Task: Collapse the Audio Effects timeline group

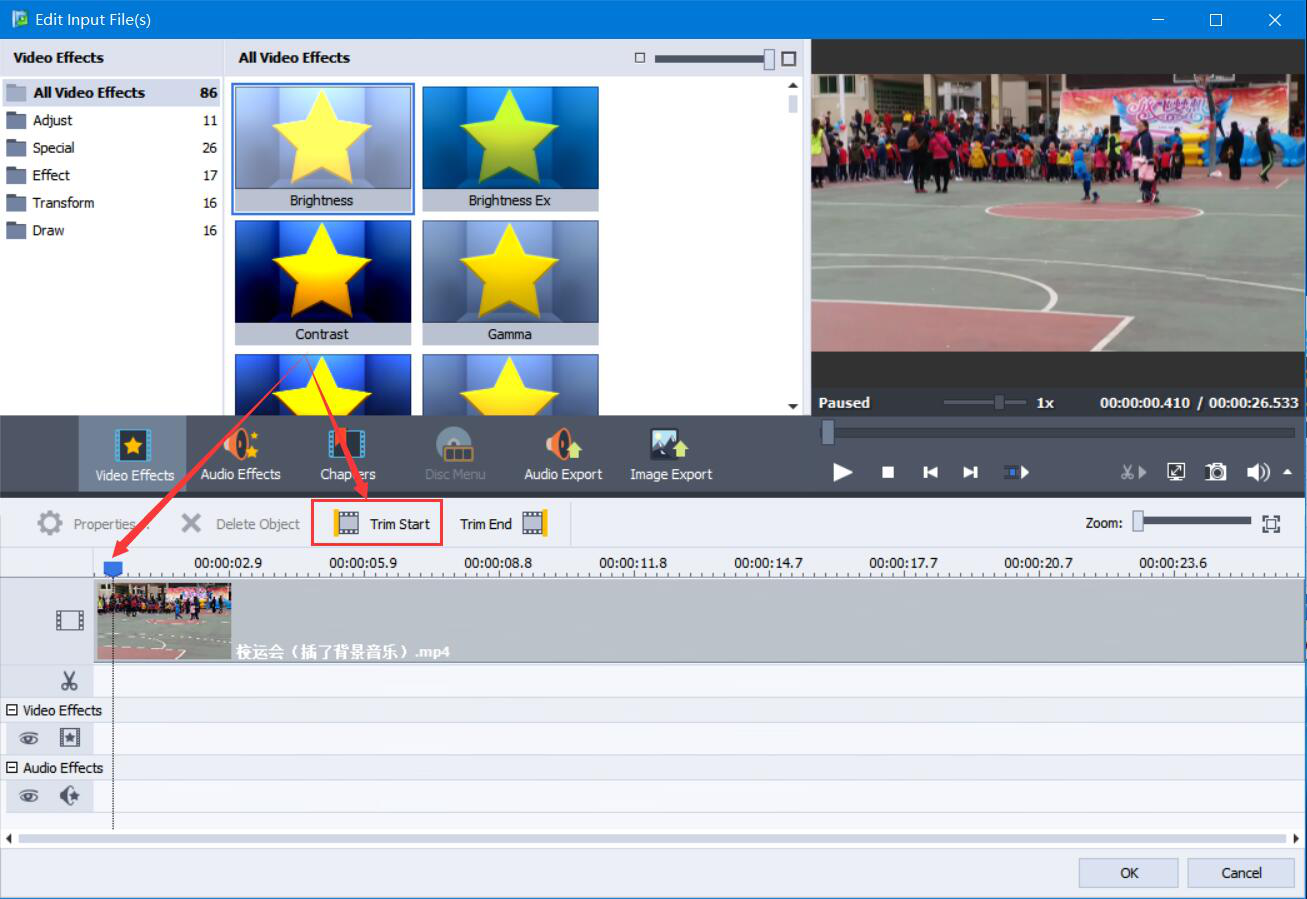Action: coord(12,767)
